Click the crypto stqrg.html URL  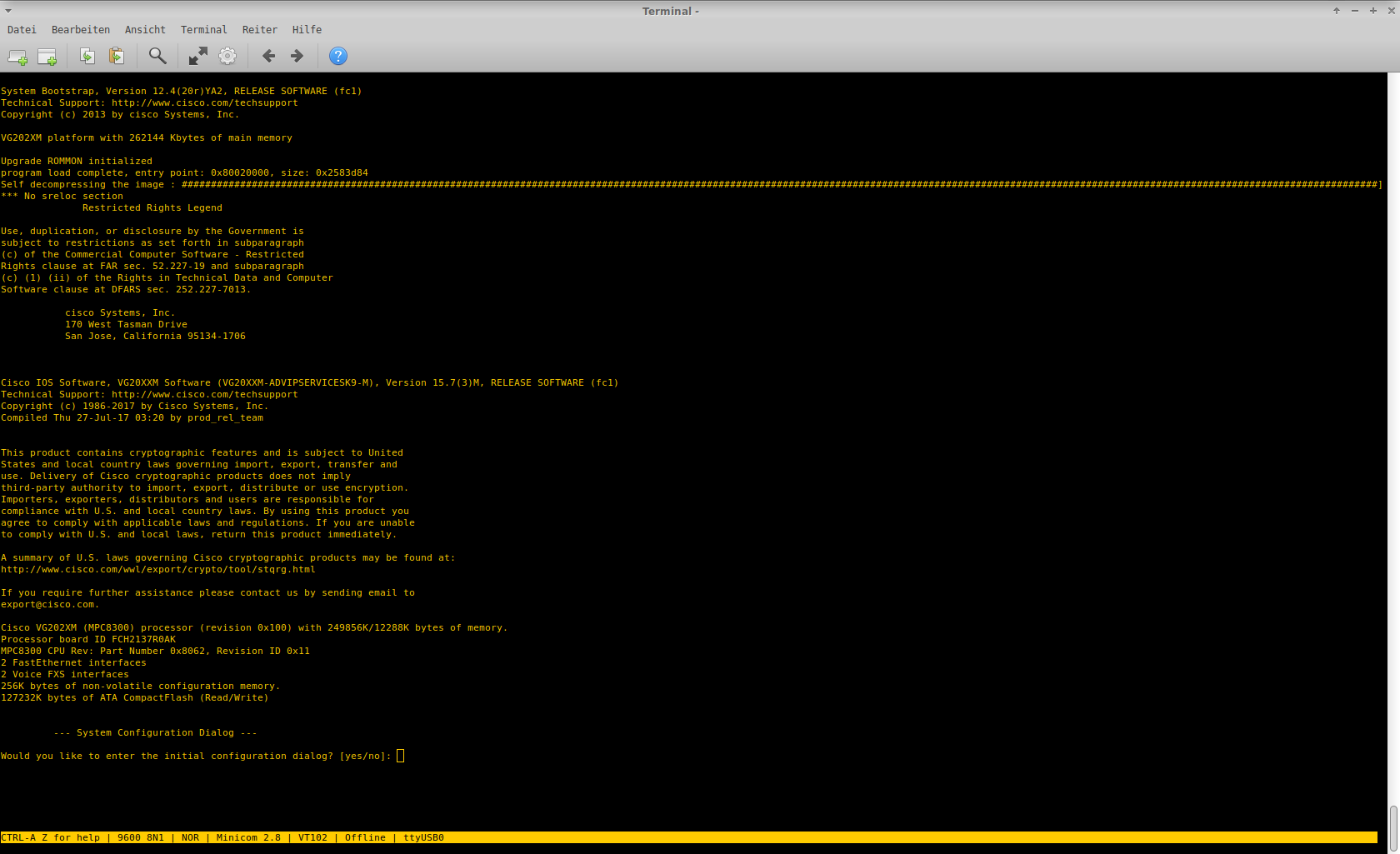158,570
